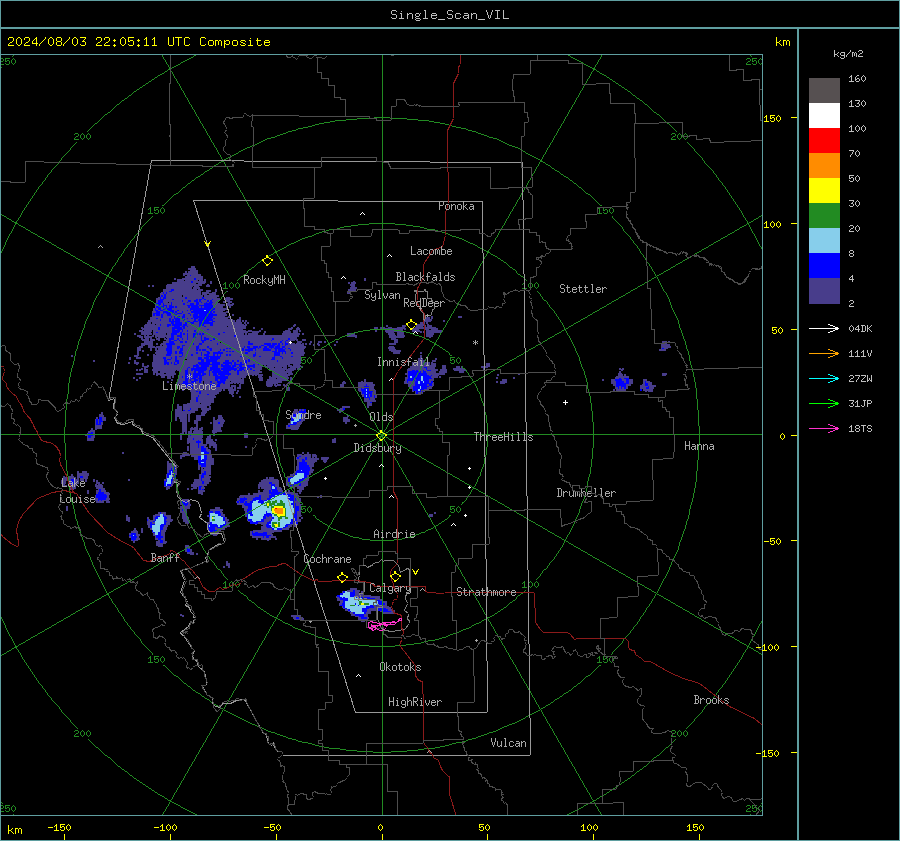Click the Okotoks city label
Screen dimensions: 900x841
400,667
